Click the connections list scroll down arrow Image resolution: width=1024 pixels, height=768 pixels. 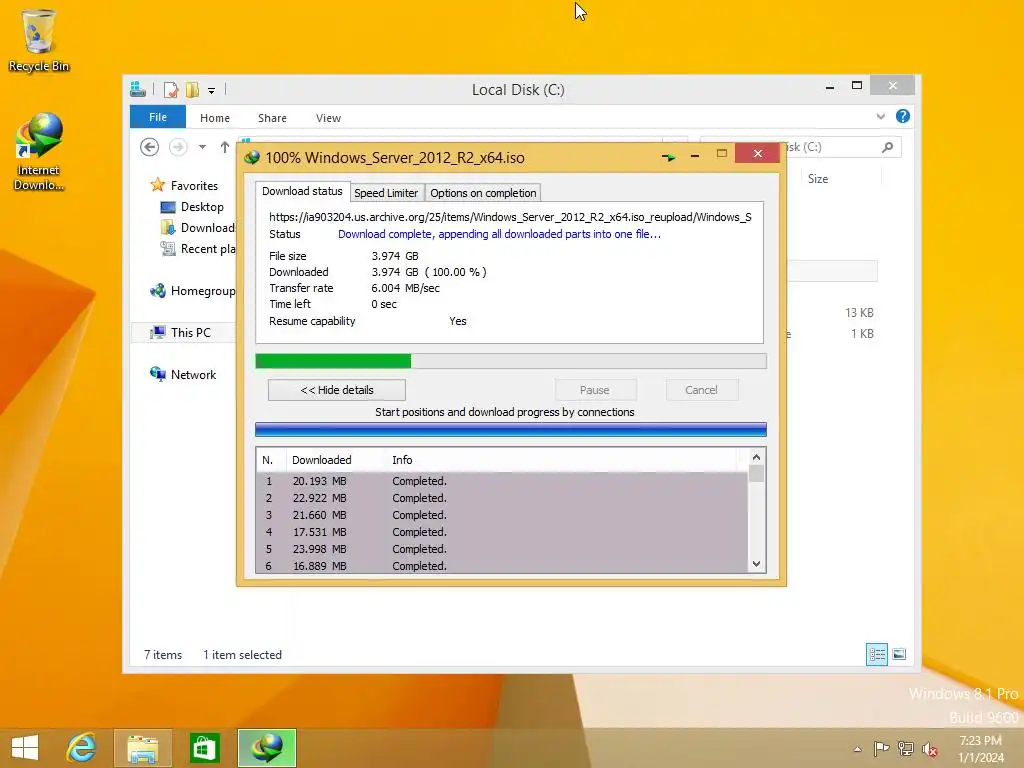pos(756,564)
